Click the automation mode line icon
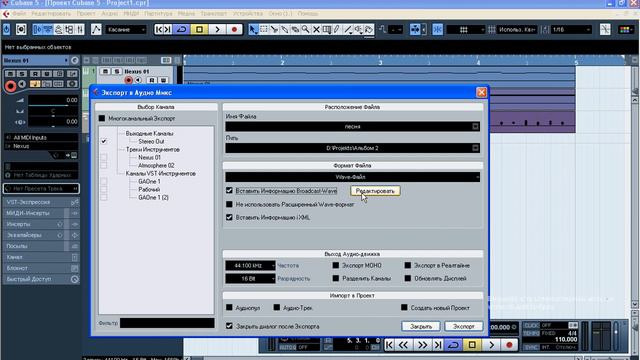This screenshot has width=640, height=360. (x=96, y=29)
